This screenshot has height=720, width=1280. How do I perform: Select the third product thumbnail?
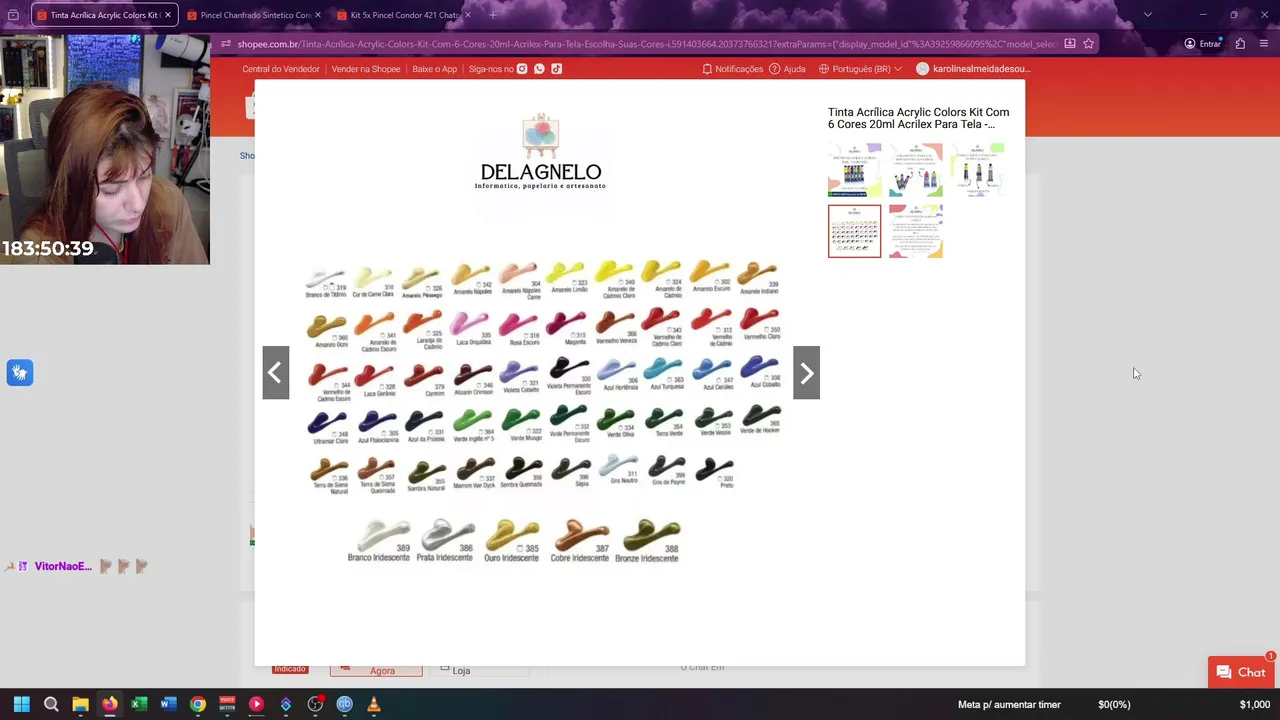[977, 170]
